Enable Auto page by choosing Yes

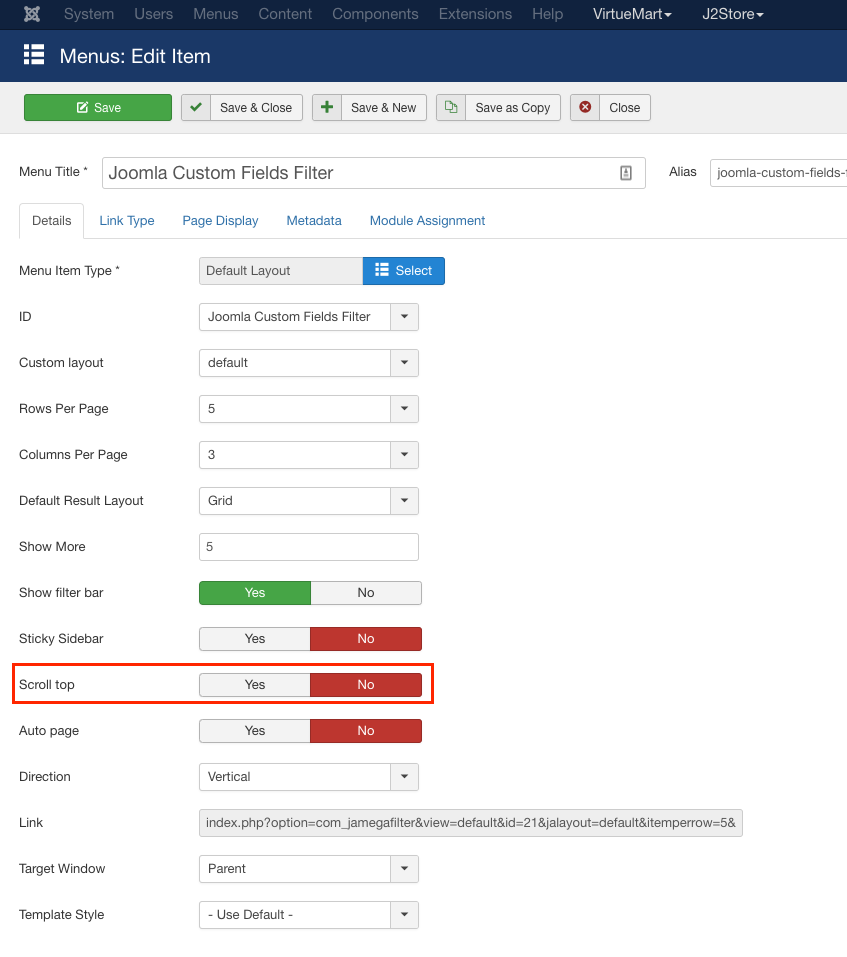click(x=255, y=731)
